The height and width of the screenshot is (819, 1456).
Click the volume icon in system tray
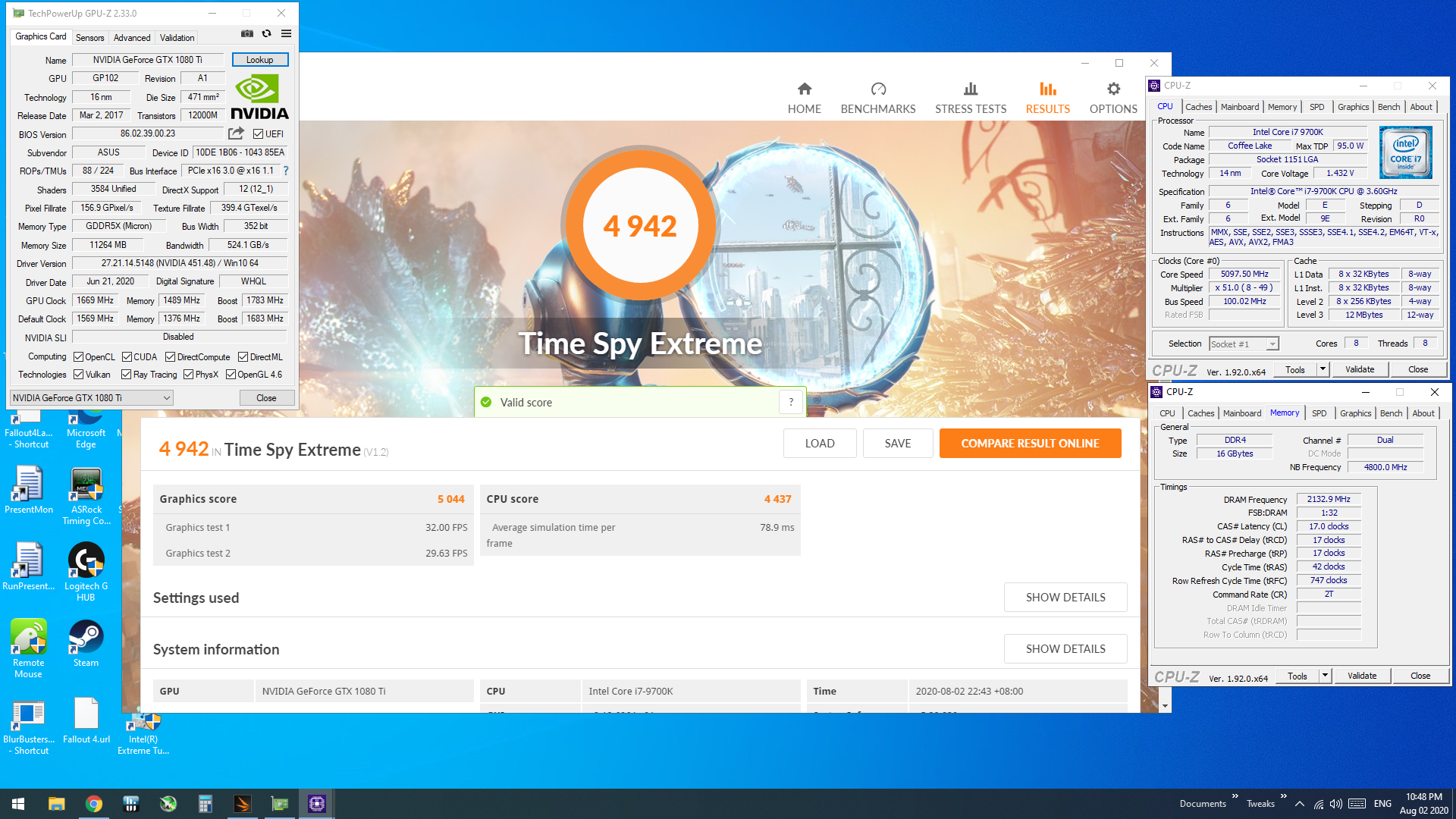(x=1336, y=804)
